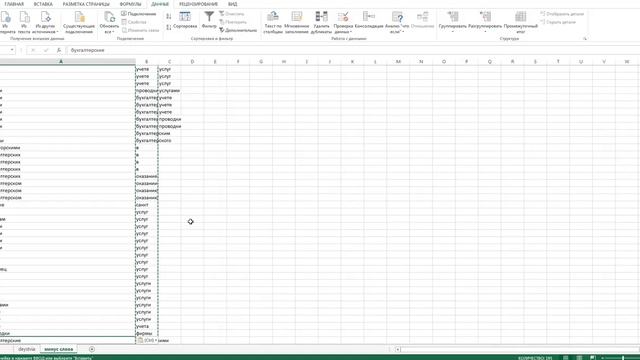
Task: Click Текст по столбцам icon
Action: [273, 22]
